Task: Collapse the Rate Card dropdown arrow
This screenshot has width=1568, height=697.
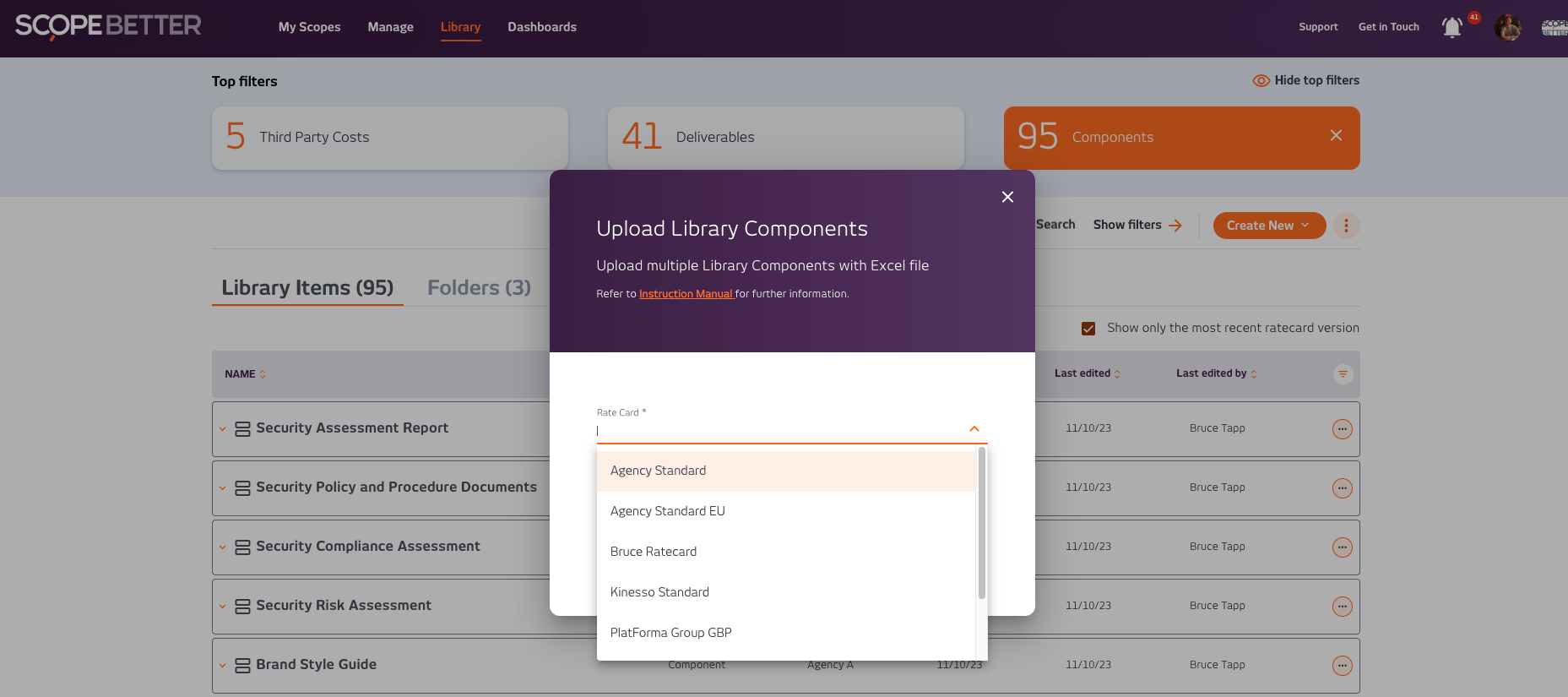Action: (x=974, y=429)
